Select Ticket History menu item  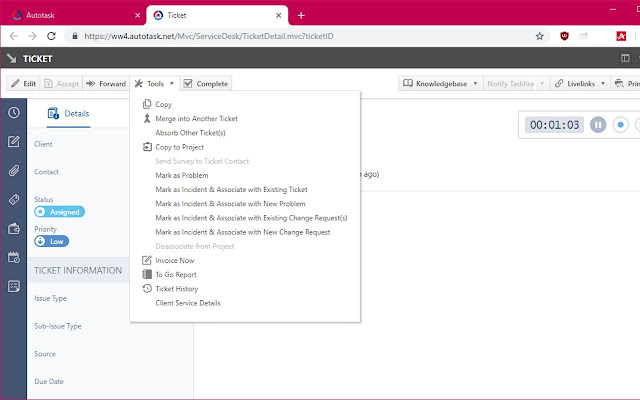pyautogui.click(x=176, y=289)
